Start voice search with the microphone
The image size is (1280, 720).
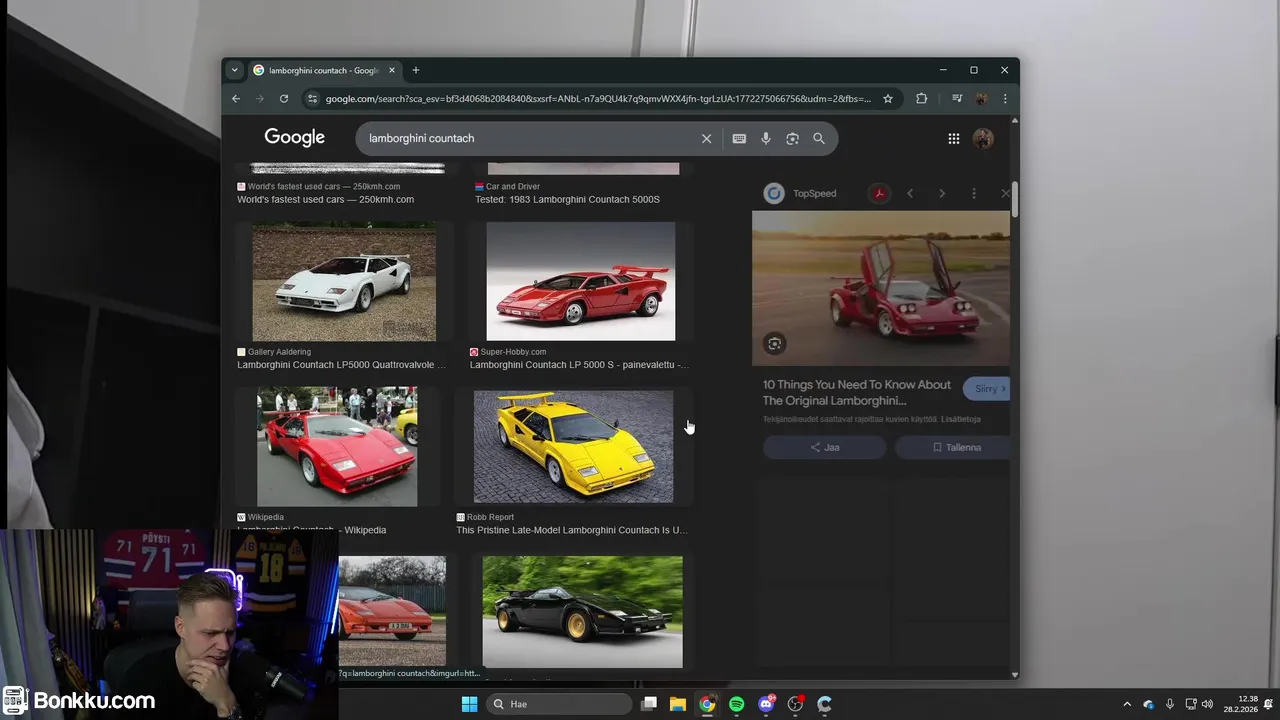[766, 139]
